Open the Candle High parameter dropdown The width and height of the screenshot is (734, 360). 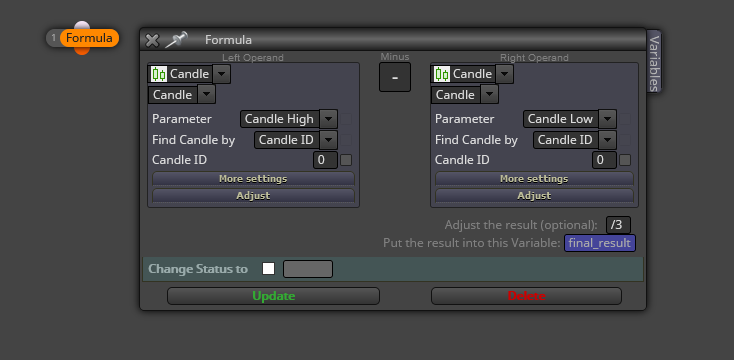click(288, 119)
